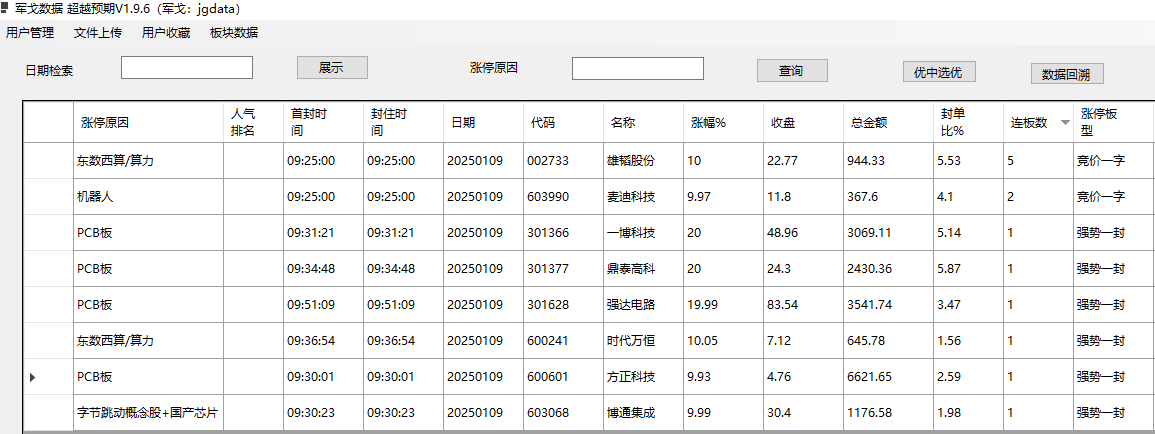Sort by the 首封时间 column header
This screenshot has width=1155, height=434.
[x=323, y=122]
